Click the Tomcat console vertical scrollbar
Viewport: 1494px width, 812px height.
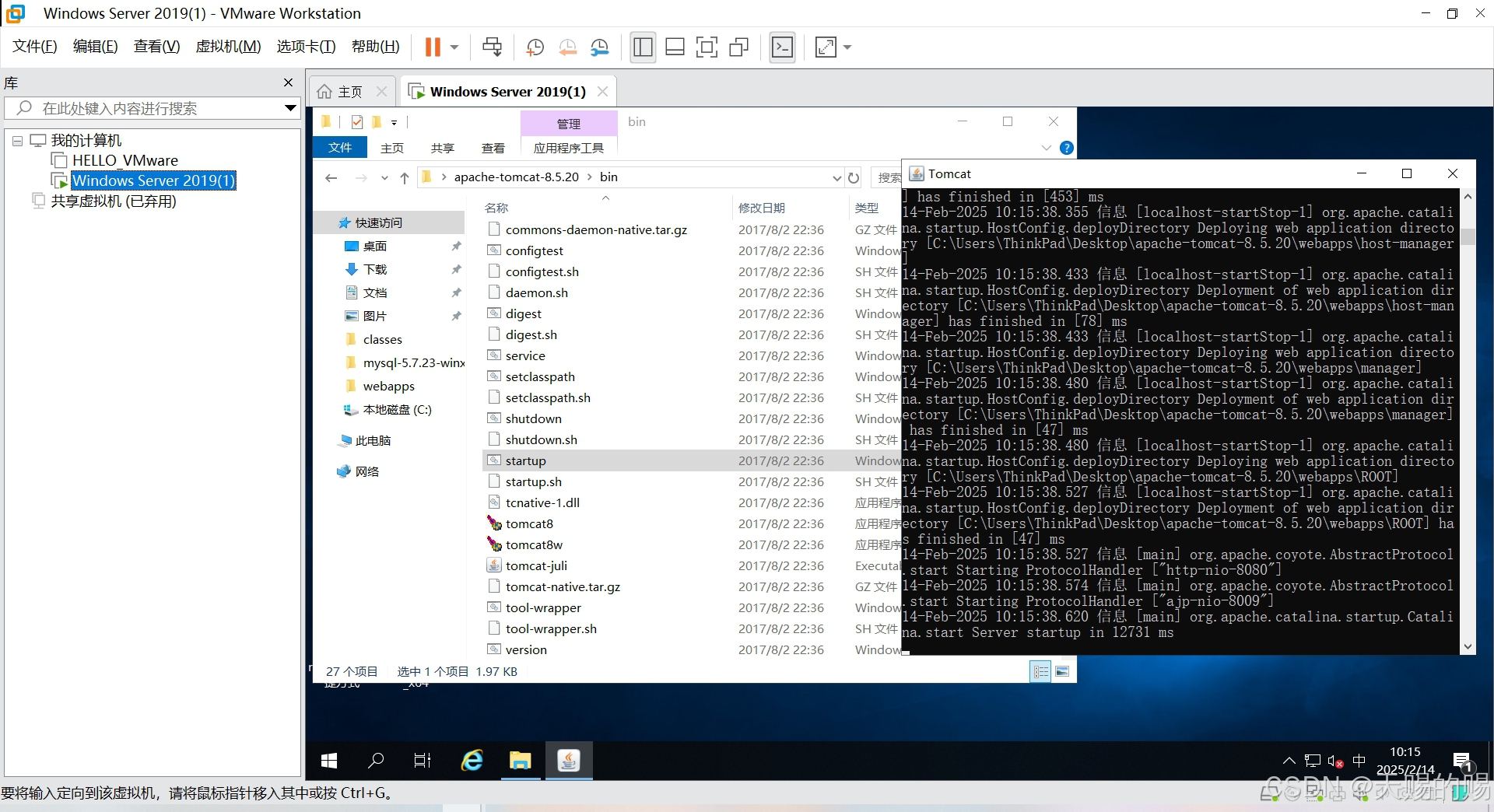[1468, 421]
